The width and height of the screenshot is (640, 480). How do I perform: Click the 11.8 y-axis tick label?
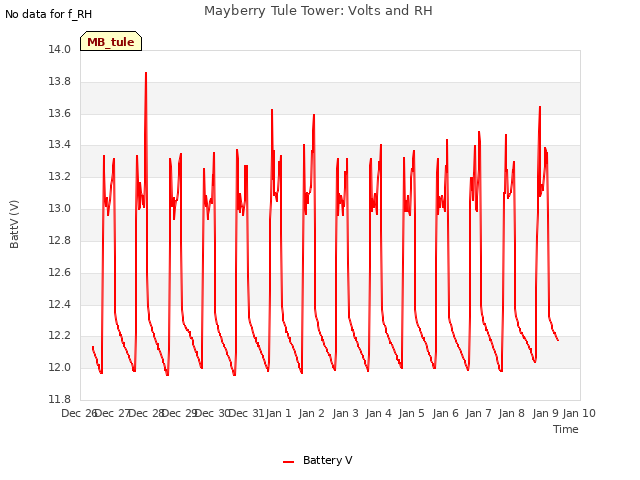pyautogui.click(x=60, y=399)
